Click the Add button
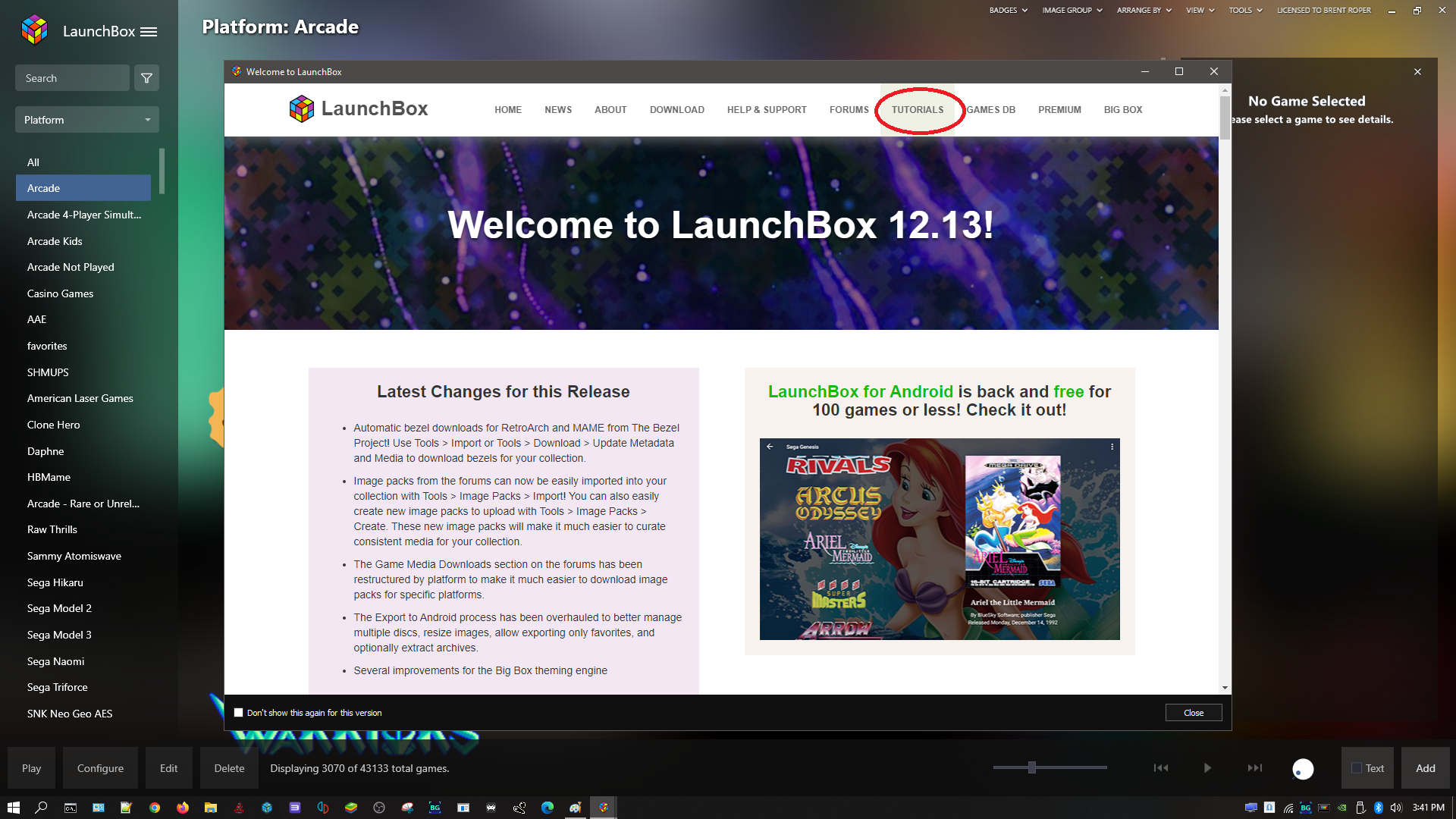 click(x=1426, y=768)
